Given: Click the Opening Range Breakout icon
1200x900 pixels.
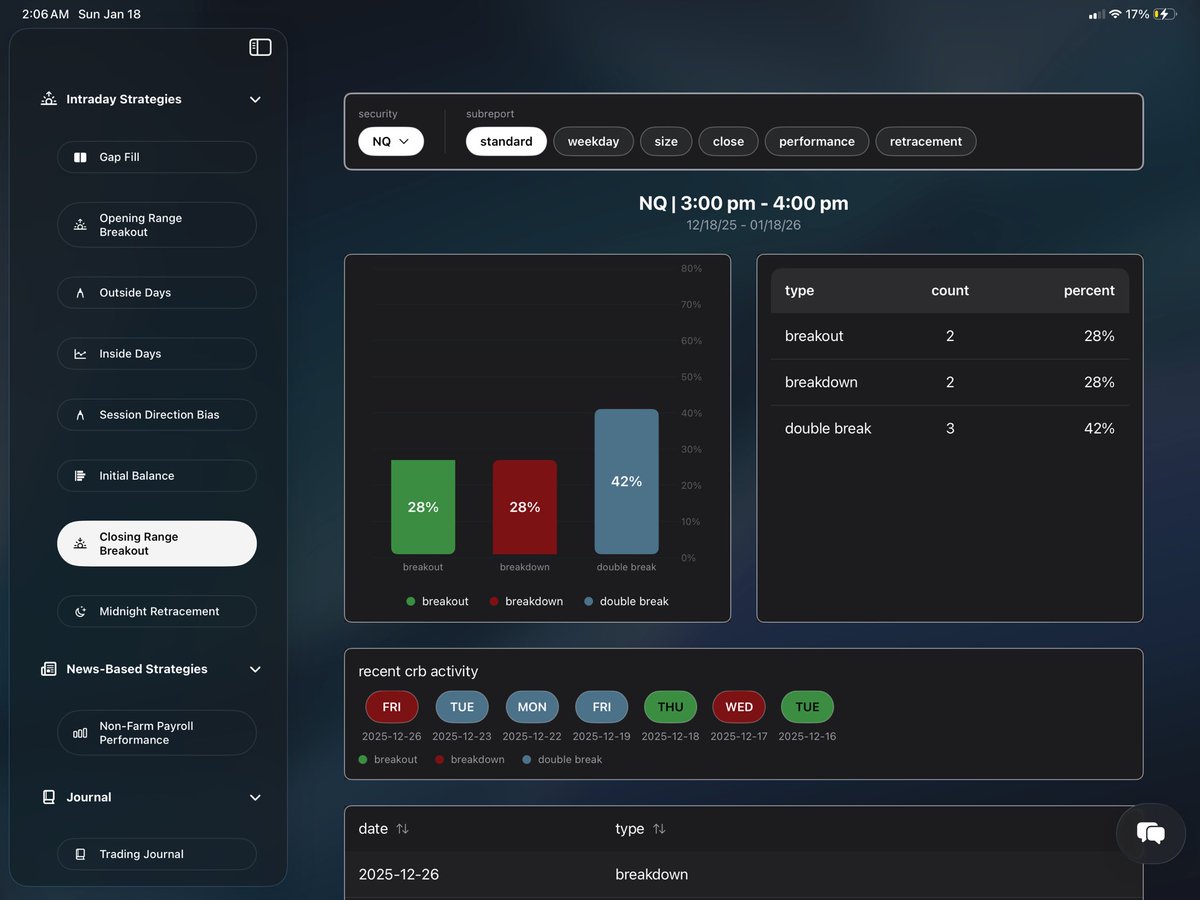Looking at the screenshot, I should point(80,225).
